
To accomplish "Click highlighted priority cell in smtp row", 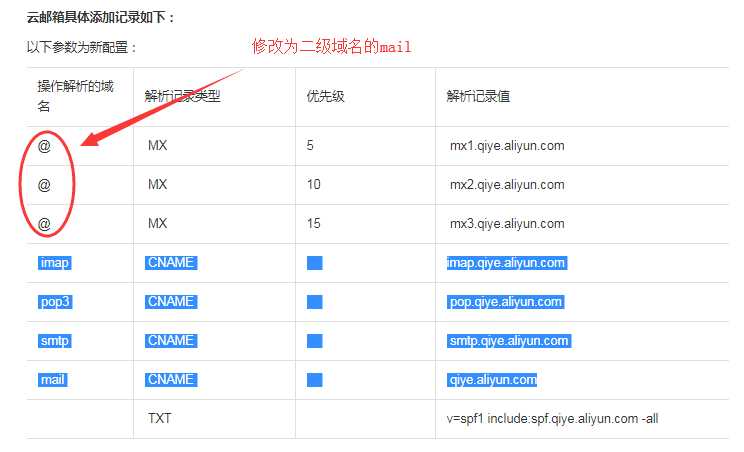I will coord(315,341).
